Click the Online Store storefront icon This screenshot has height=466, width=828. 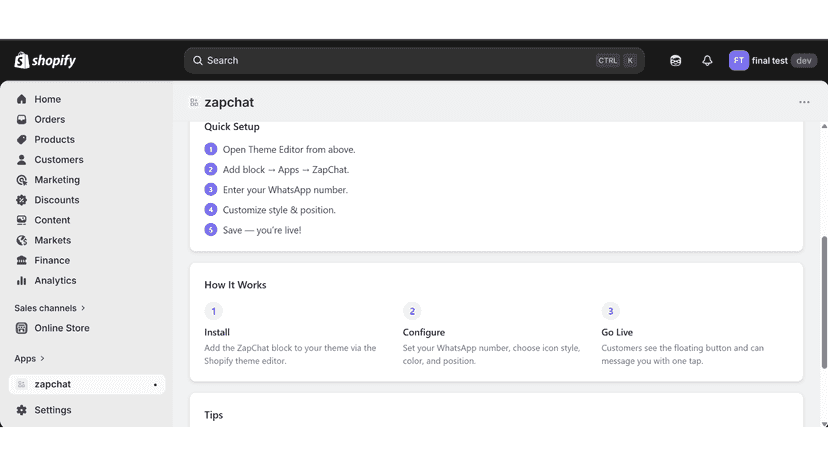pyautogui.click(x=22, y=328)
